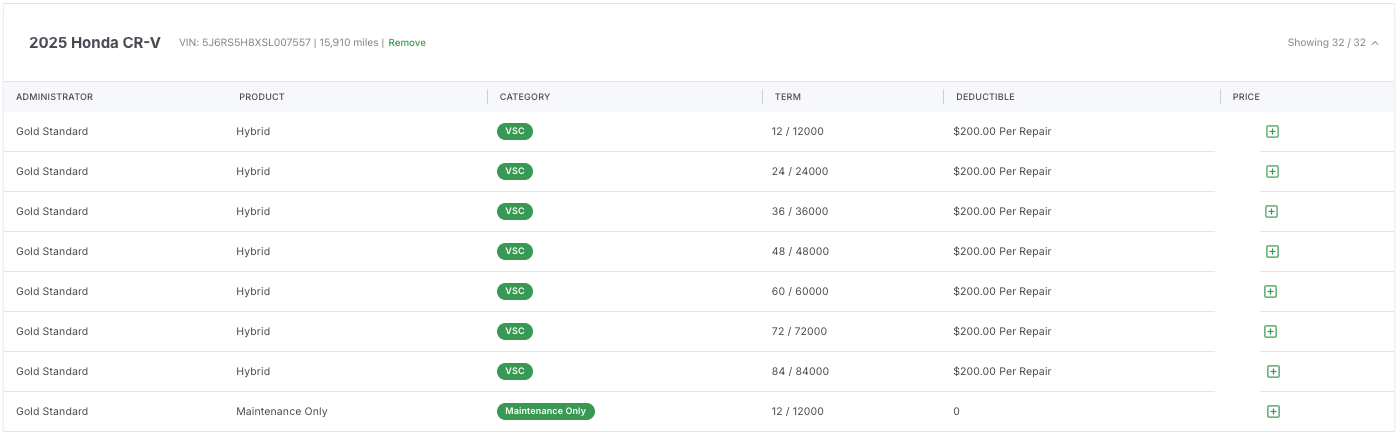Sort by Administrator column header
The width and height of the screenshot is (1397, 432).
pyautogui.click(x=55, y=97)
